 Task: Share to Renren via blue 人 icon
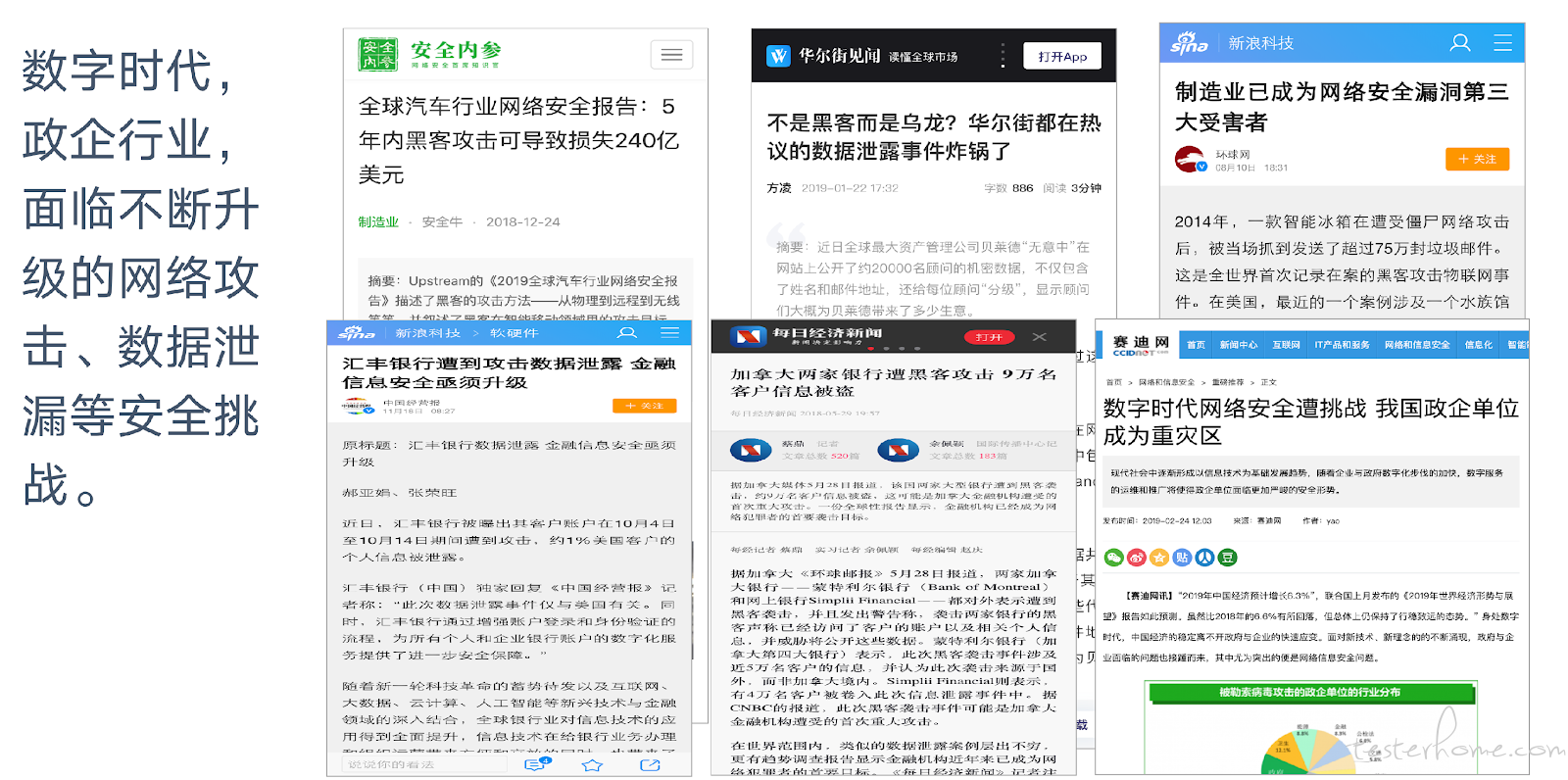tap(1204, 558)
